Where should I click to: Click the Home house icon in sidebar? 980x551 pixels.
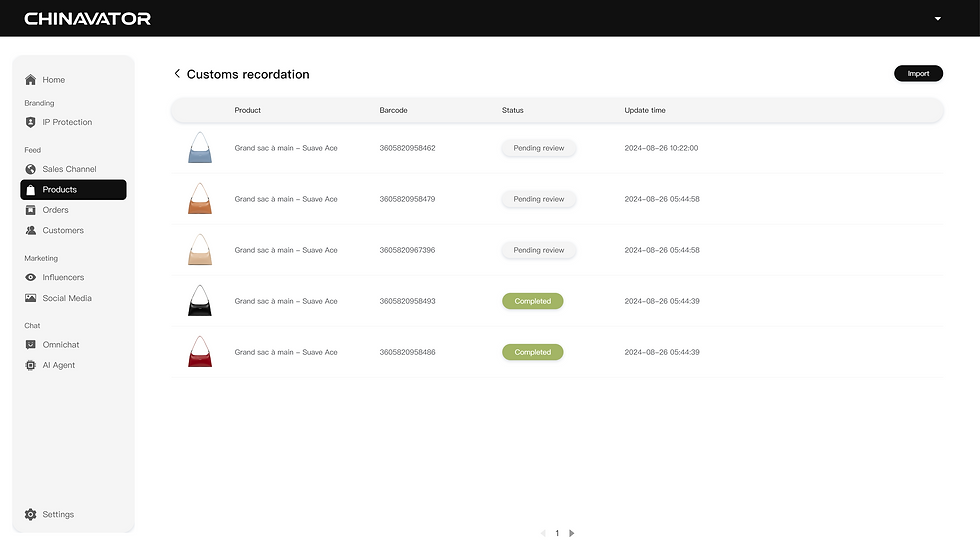click(30, 80)
